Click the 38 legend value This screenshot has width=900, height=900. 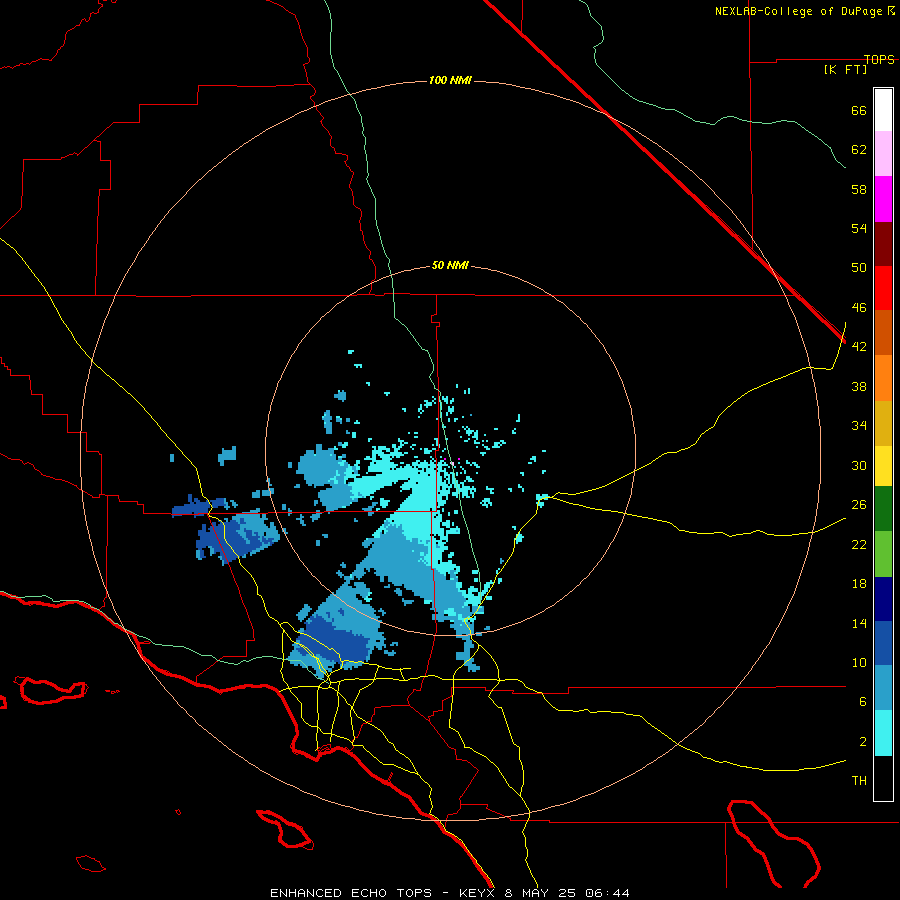(859, 387)
